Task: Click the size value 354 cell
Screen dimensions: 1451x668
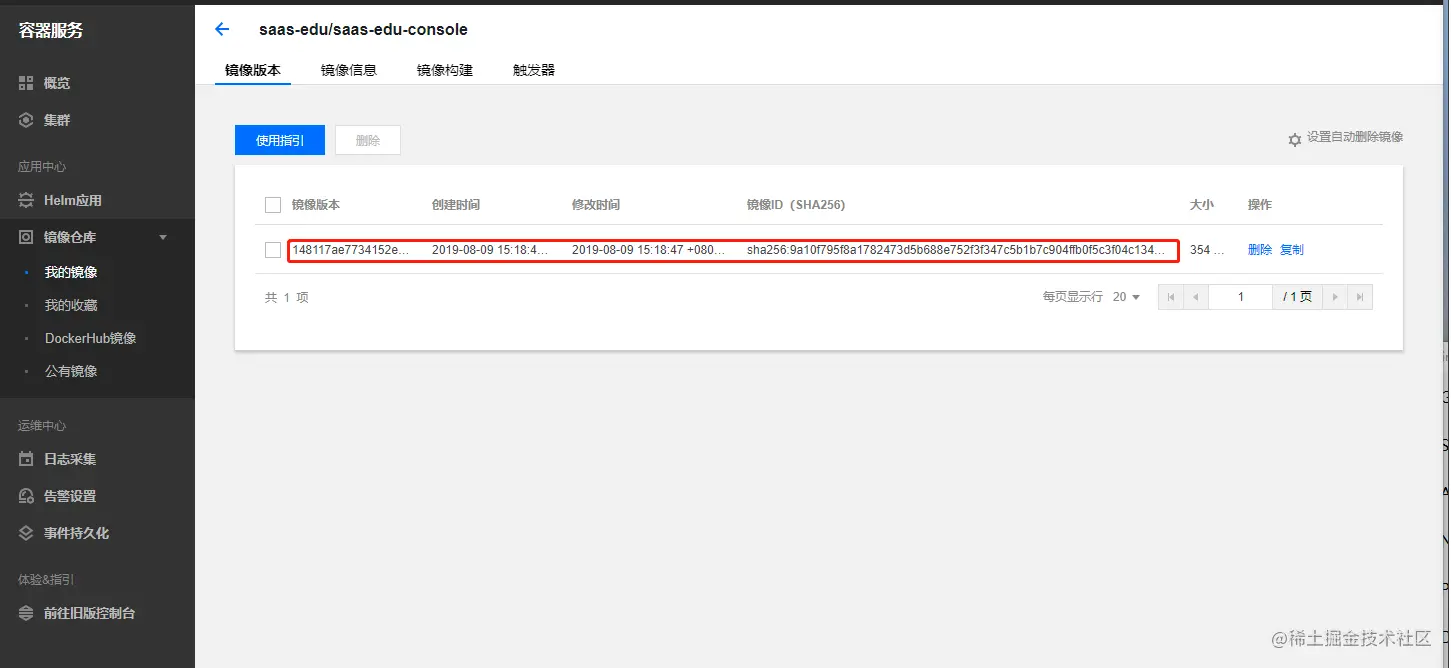Action: coord(1207,250)
